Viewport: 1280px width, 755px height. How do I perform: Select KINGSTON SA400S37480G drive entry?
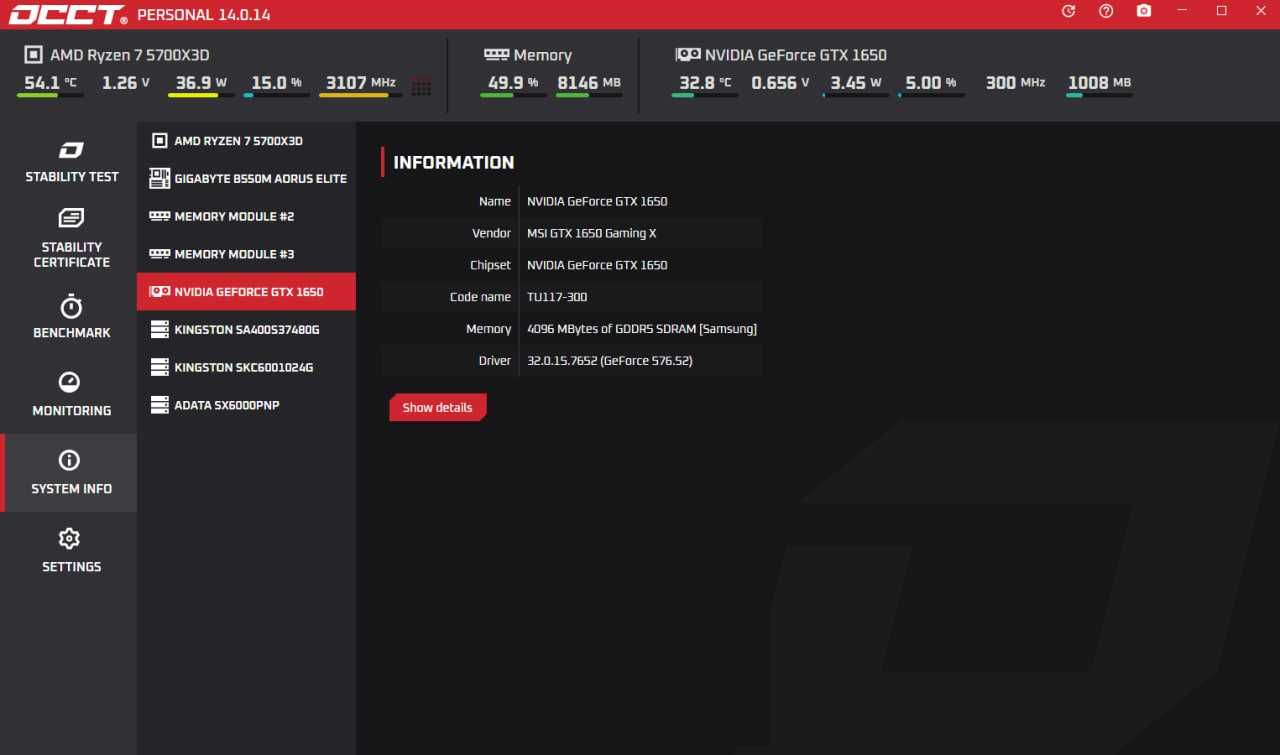point(246,329)
